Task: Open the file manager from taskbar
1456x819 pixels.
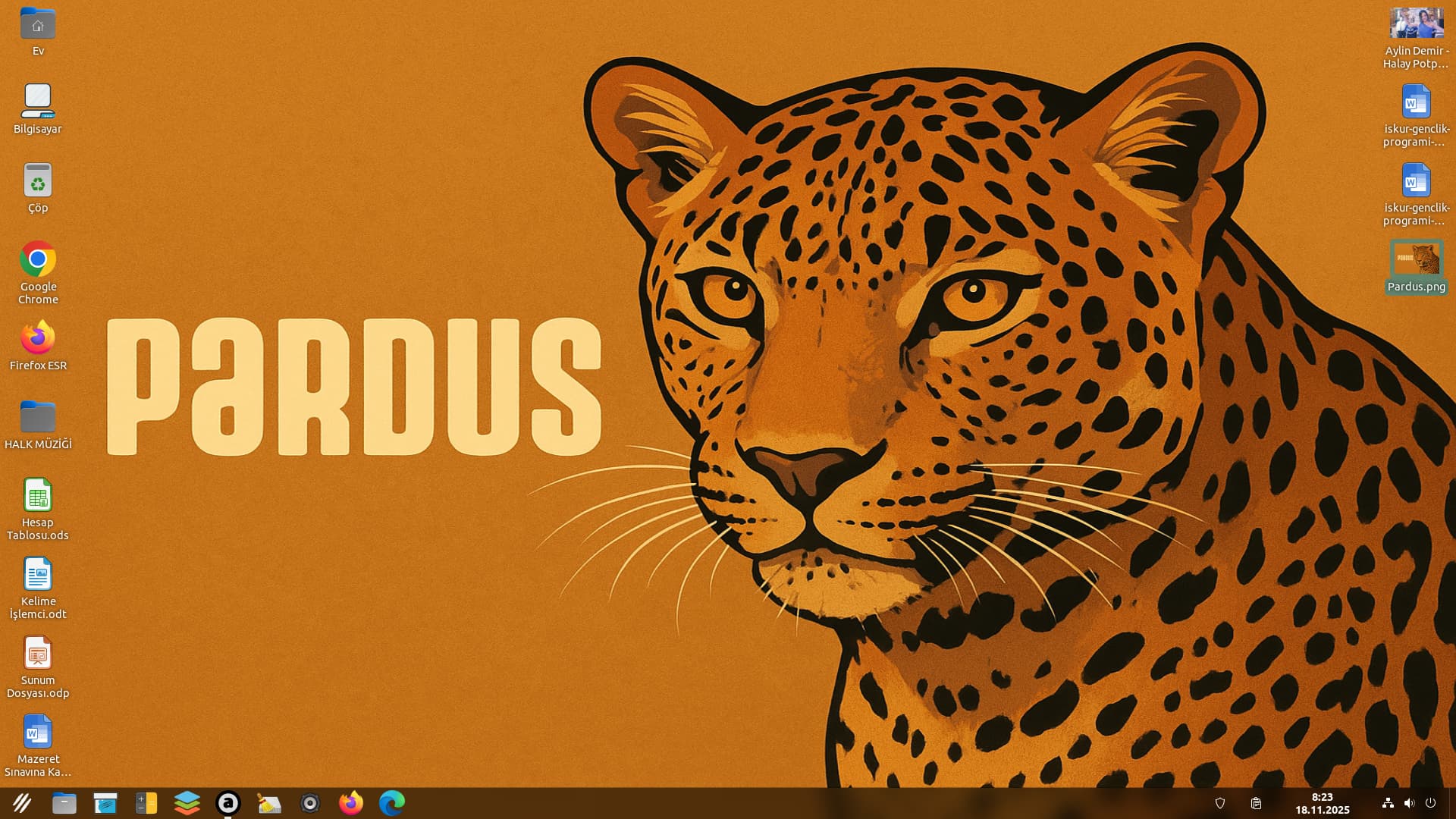Action: click(x=64, y=803)
